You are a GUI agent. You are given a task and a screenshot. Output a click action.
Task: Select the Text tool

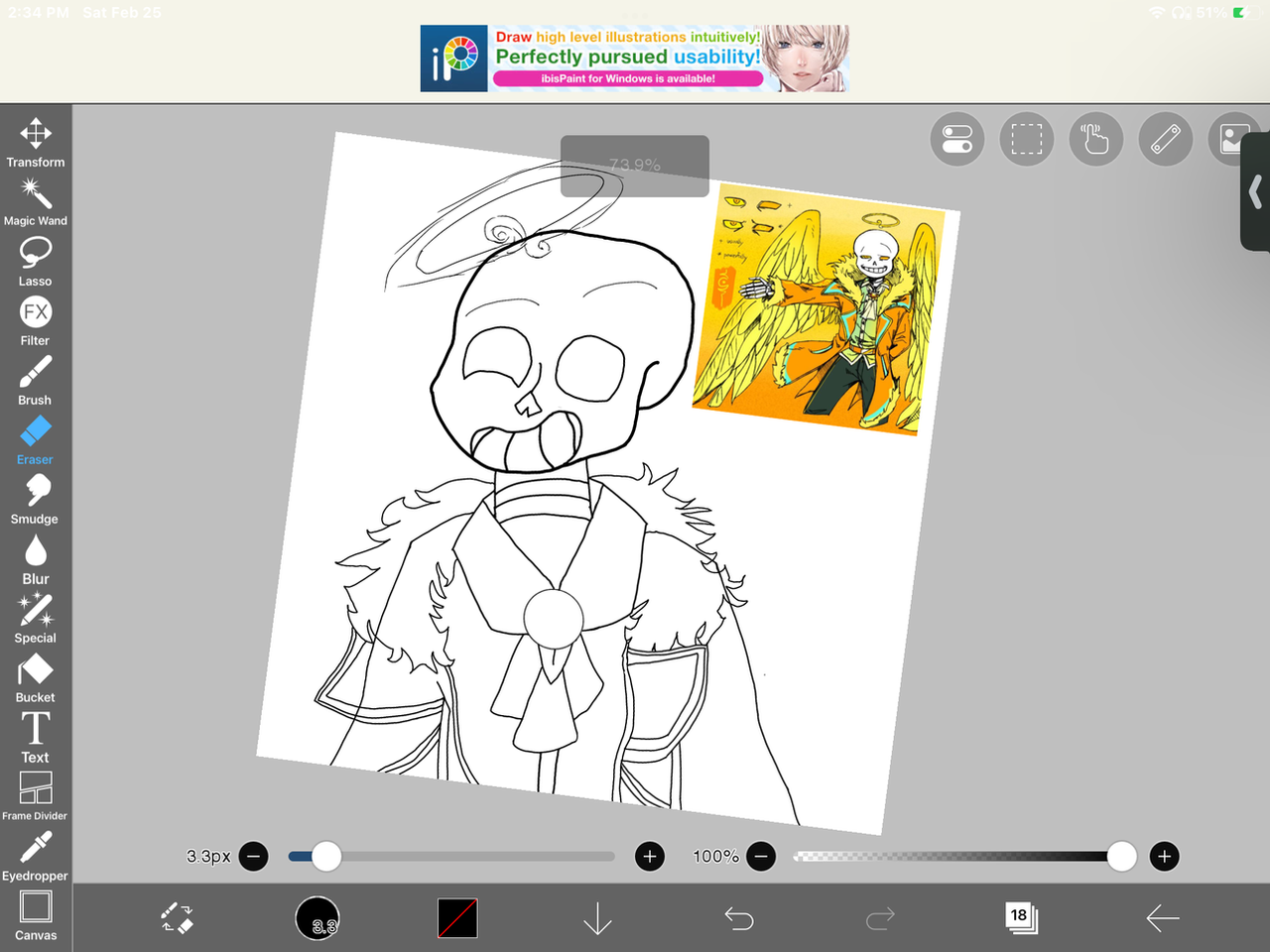pyautogui.click(x=36, y=738)
